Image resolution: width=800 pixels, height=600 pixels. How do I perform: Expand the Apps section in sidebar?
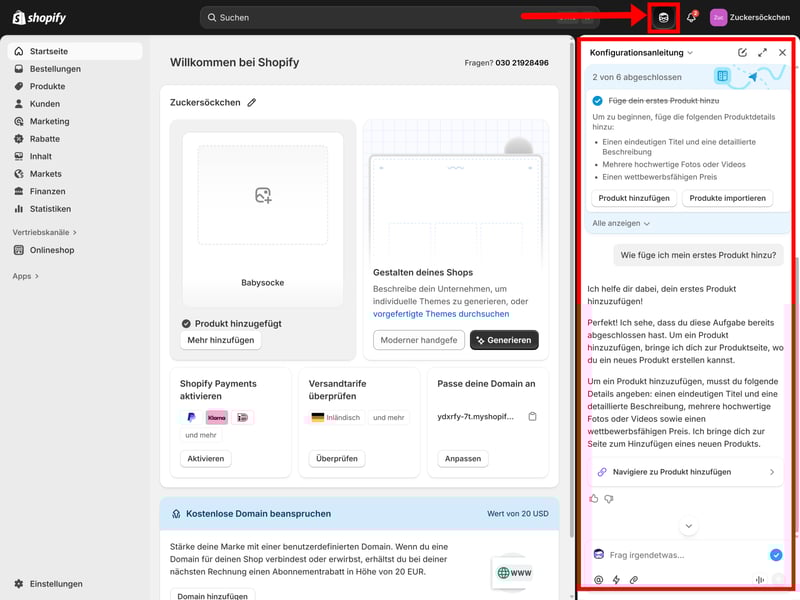pos(26,276)
